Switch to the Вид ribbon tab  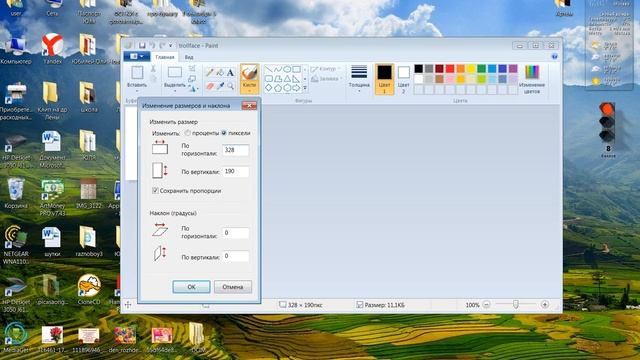pos(189,57)
